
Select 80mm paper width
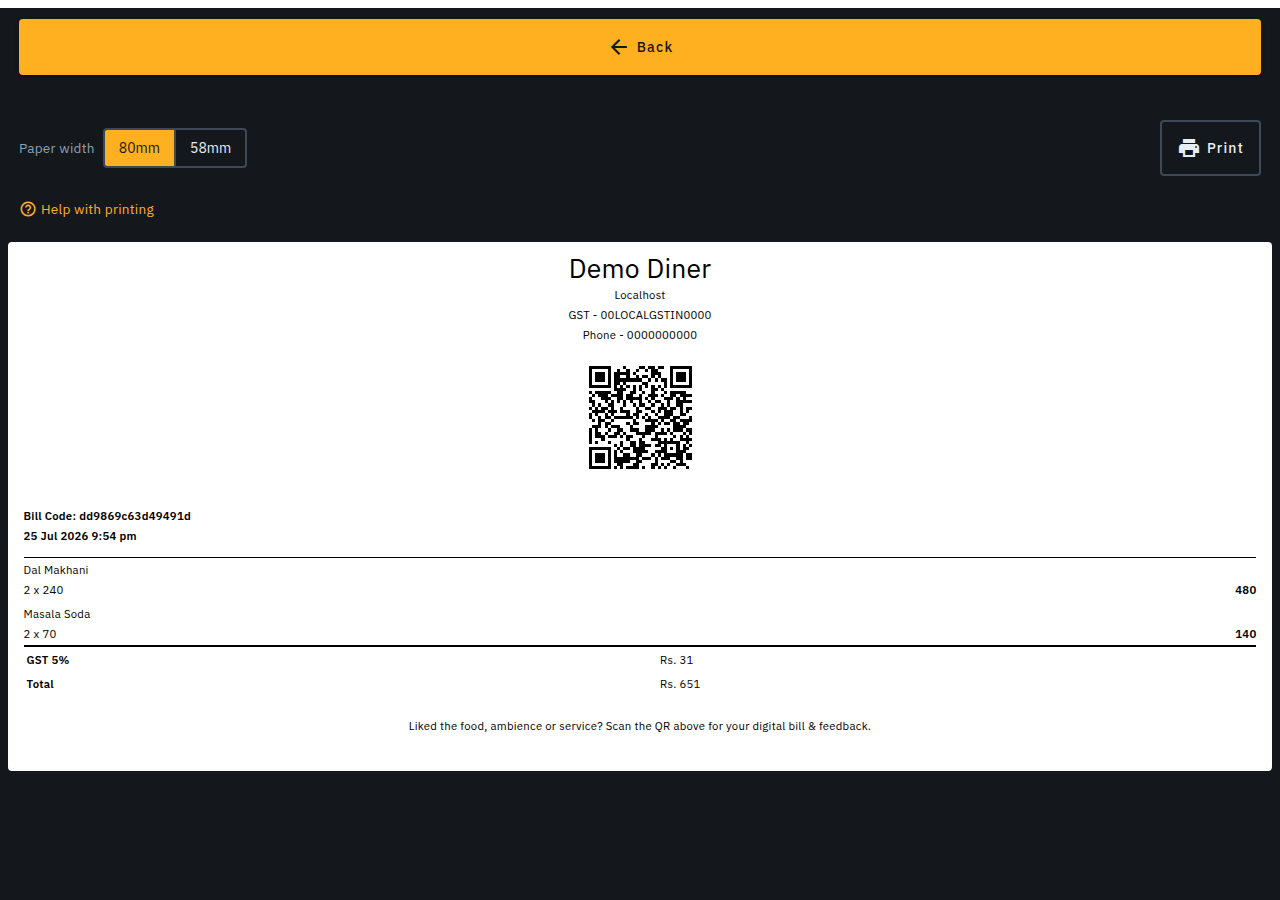point(139,148)
